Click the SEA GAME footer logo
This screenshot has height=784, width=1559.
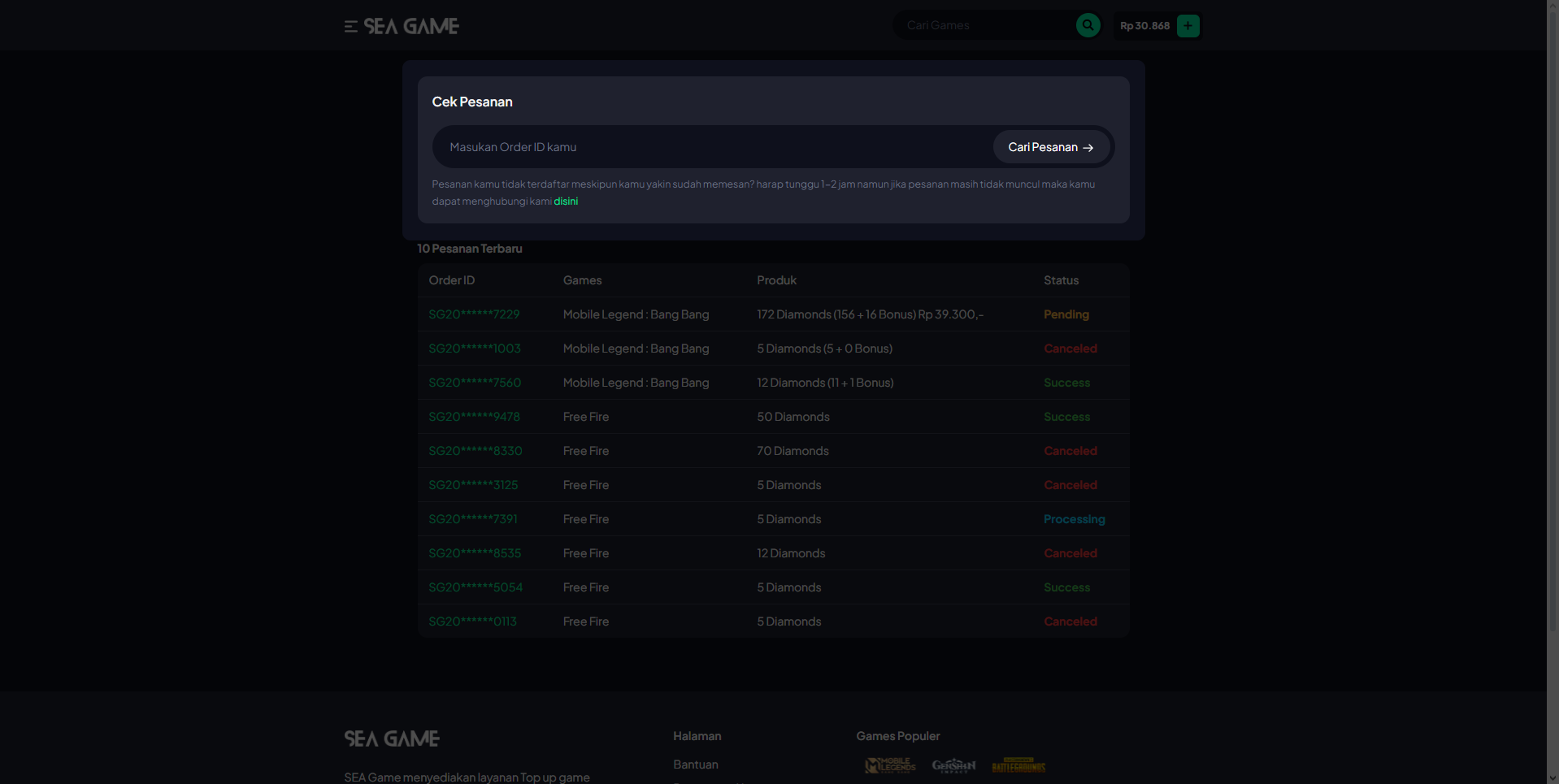click(392, 739)
